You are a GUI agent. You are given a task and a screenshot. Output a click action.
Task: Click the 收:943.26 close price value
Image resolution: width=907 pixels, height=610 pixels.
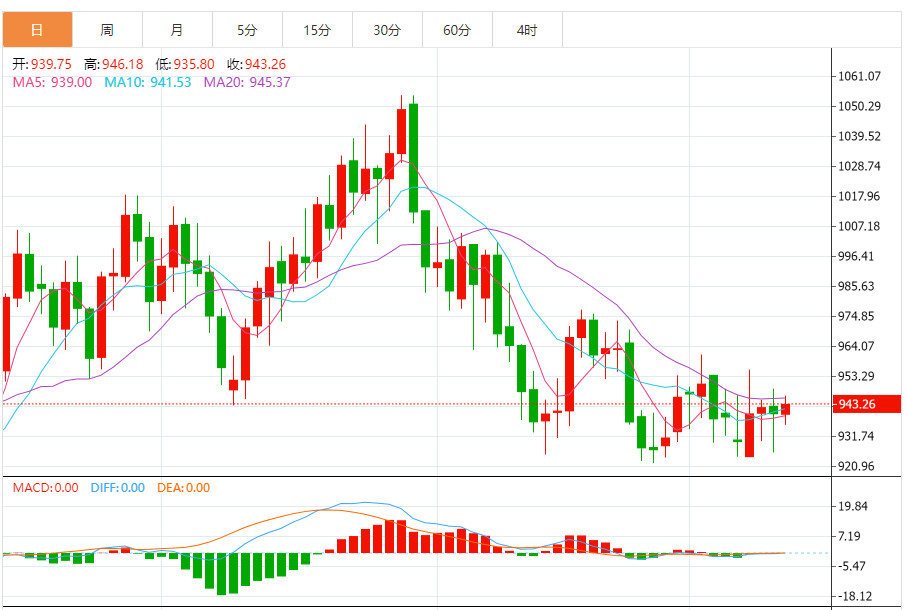coord(256,64)
